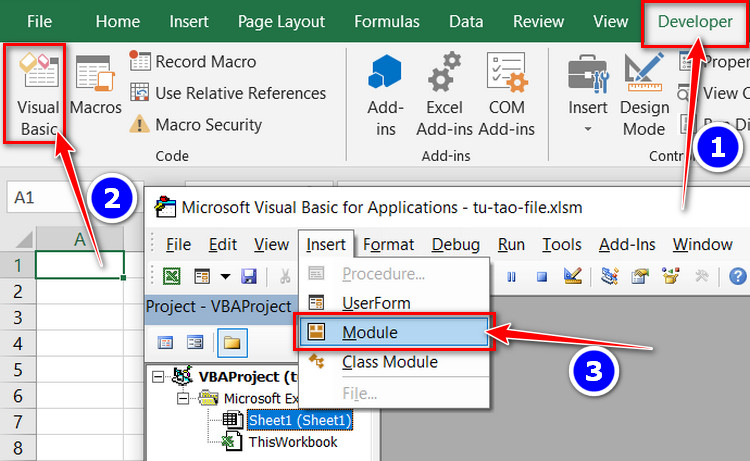The height and width of the screenshot is (461, 750).
Task: Click the Cut scissors icon
Action: [x=285, y=276]
